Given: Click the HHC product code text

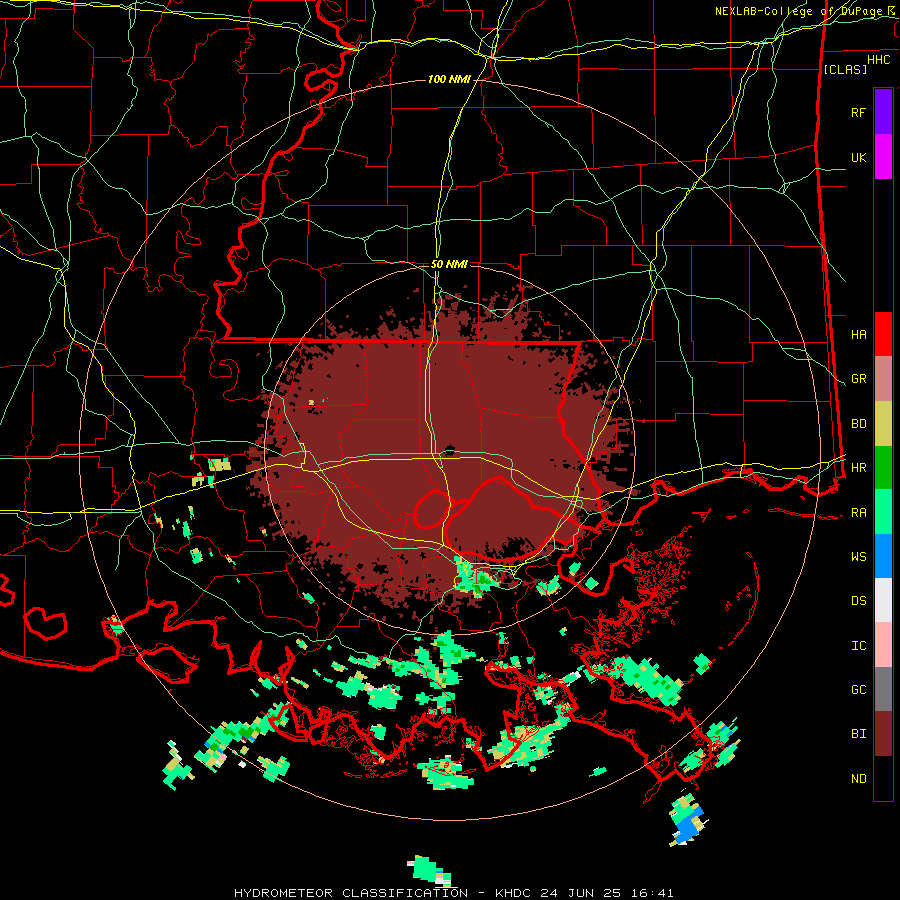Looking at the screenshot, I should tap(878, 60).
